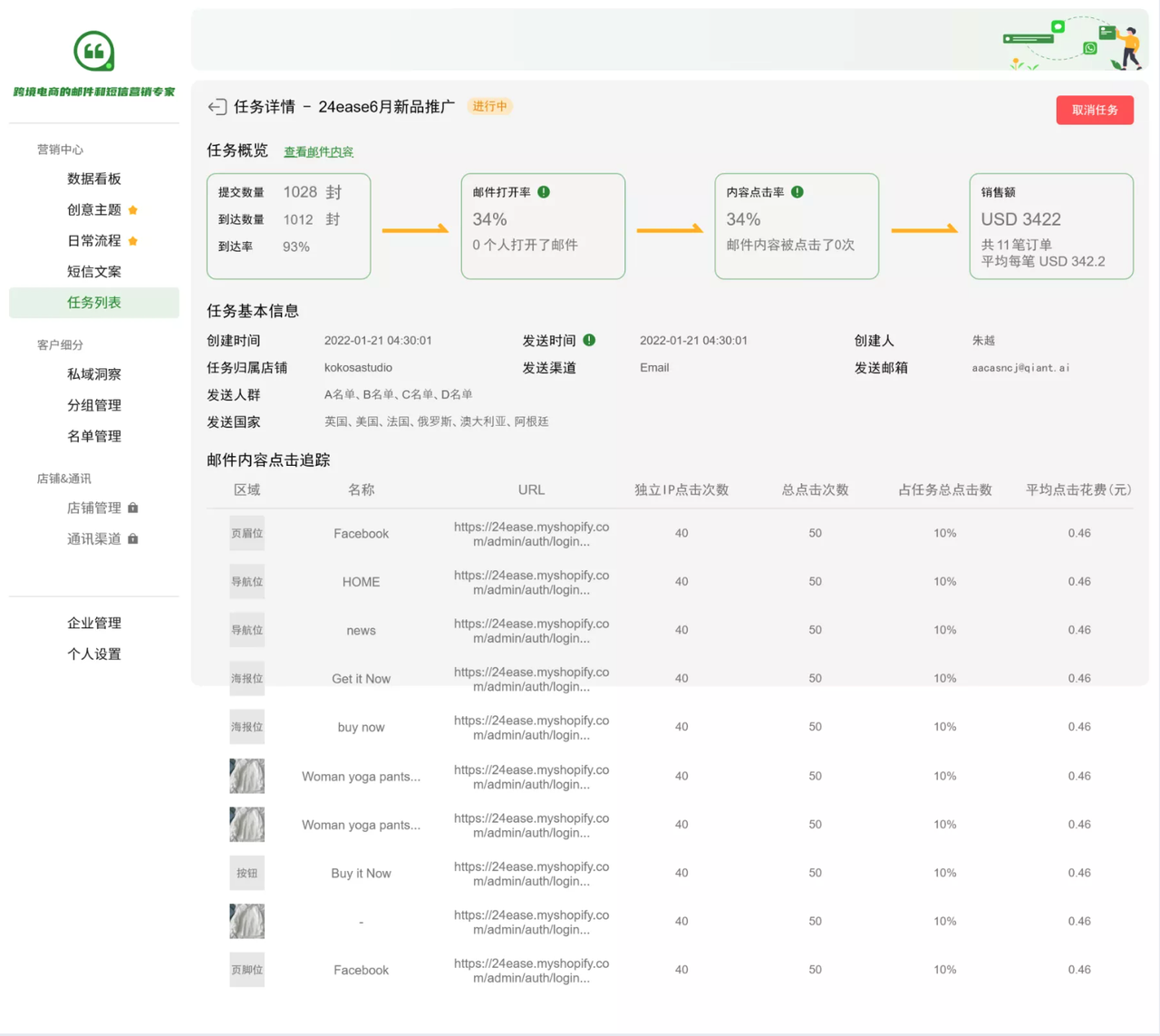Click the 区域 column header
Image resolution: width=1160 pixels, height=1036 pixels.
tap(247, 489)
